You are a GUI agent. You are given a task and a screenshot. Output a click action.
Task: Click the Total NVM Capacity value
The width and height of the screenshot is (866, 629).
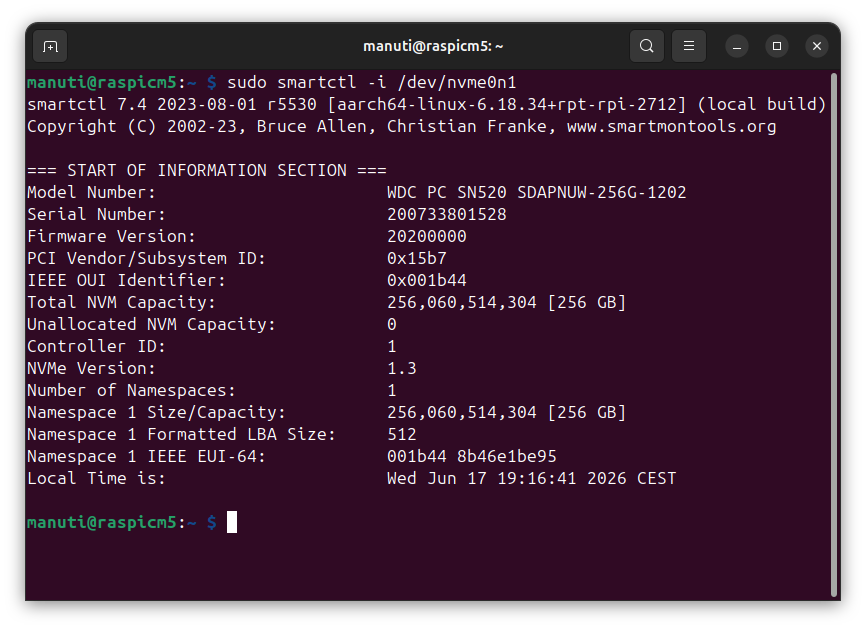(x=506, y=303)
